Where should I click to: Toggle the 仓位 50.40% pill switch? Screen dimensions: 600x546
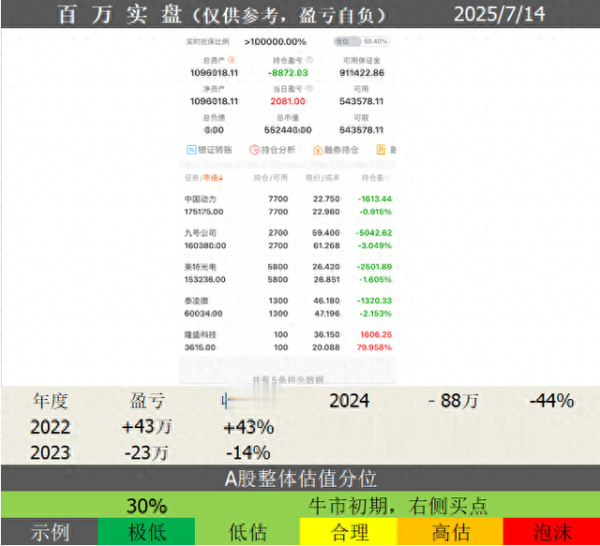(361, 42)
